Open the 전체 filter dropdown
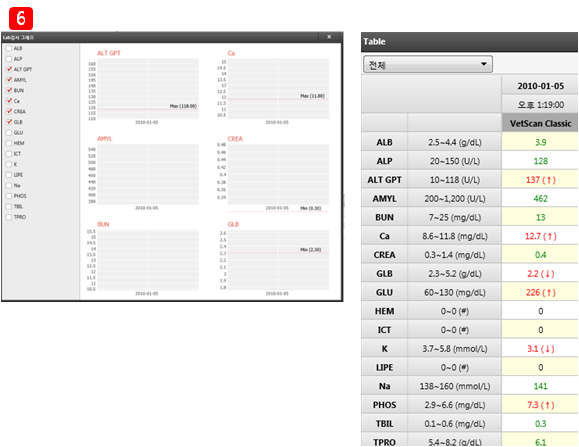This screenshot has height=447, width=579. pos(428,64)
